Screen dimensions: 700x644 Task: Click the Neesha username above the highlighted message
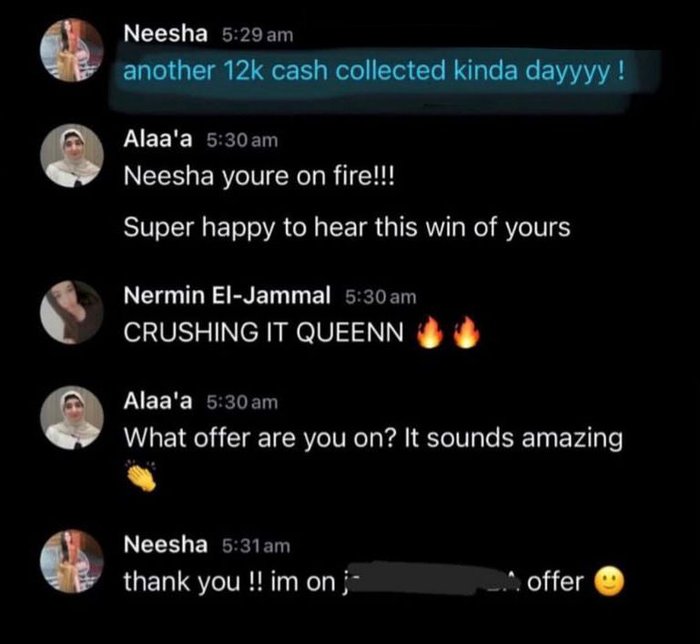point(166,34)
